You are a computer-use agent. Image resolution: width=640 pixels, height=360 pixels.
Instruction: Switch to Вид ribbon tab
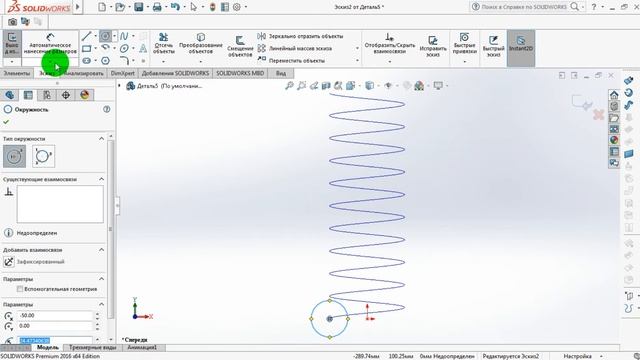(281, 73)
